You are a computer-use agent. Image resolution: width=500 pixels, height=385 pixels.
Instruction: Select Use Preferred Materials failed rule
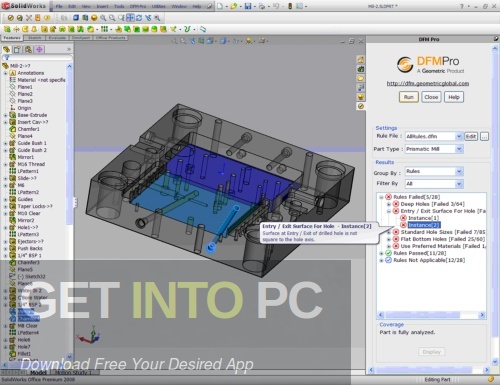(443, 246)
